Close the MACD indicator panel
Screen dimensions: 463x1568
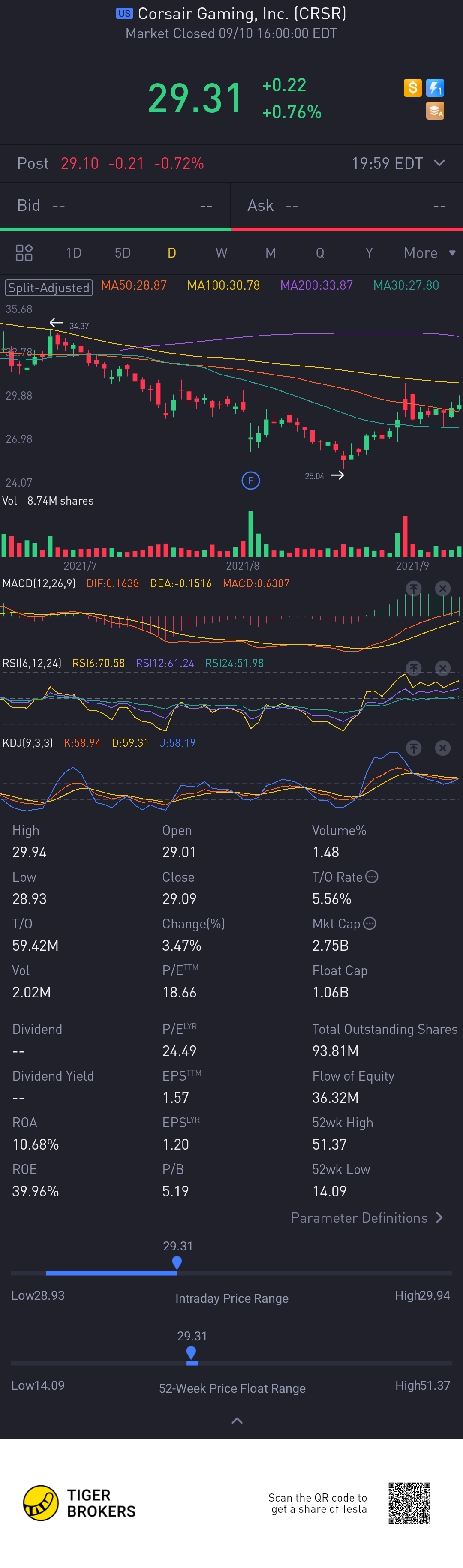coord(443,588)
